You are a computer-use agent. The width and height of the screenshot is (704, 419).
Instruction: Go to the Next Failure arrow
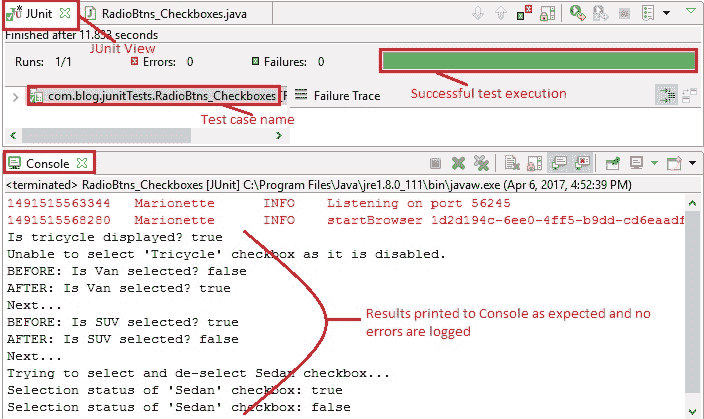(x=478, y=13)
